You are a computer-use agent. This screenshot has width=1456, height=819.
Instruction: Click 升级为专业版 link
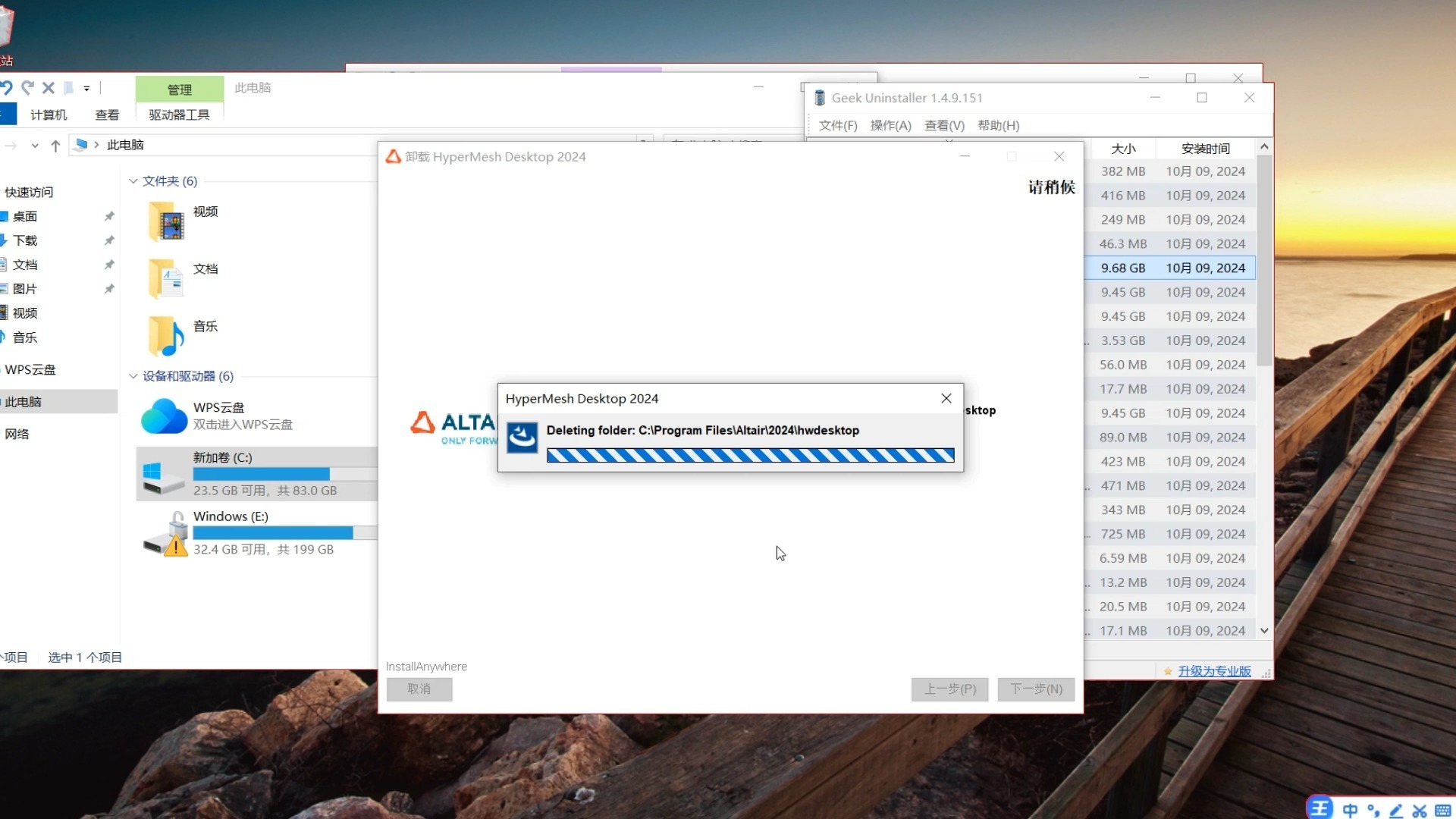(1214, 671)
